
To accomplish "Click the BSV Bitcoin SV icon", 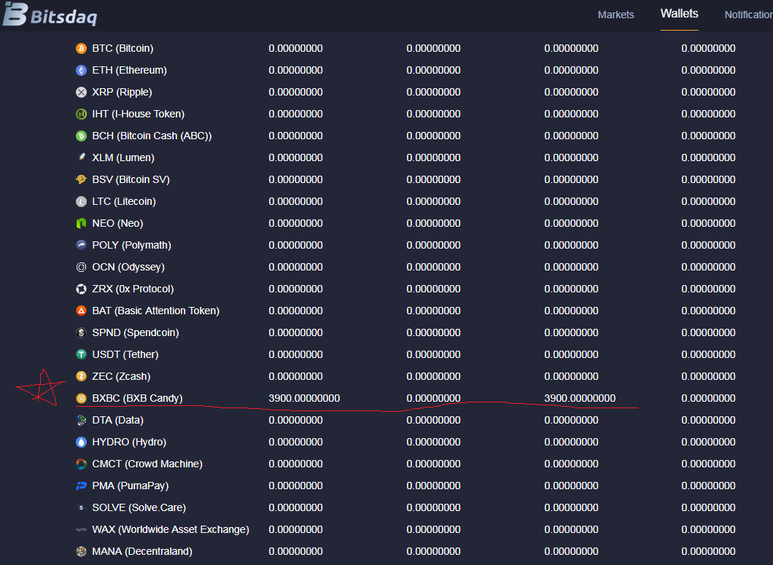I will click(81, 179).
